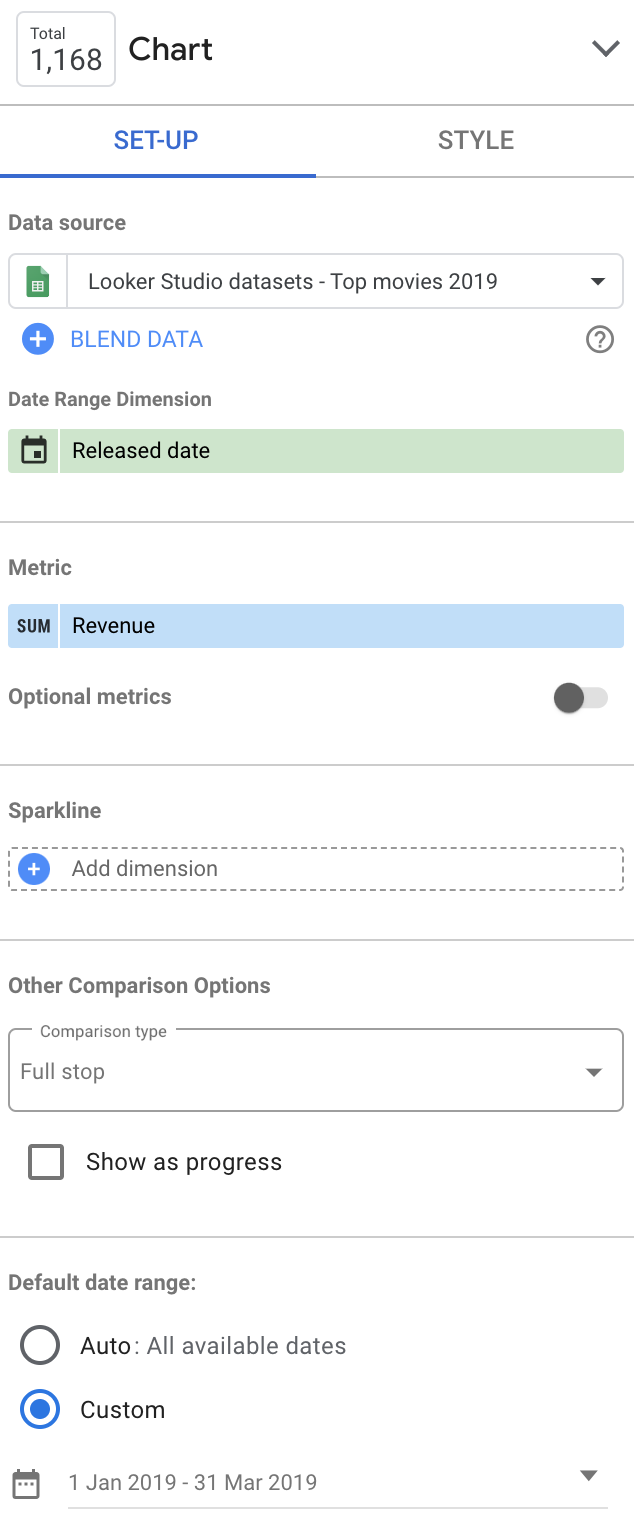The width and height of the screenshot is (634, 1522).
Task: Check the Show as progress checkbox
Action: (46, 1162)
